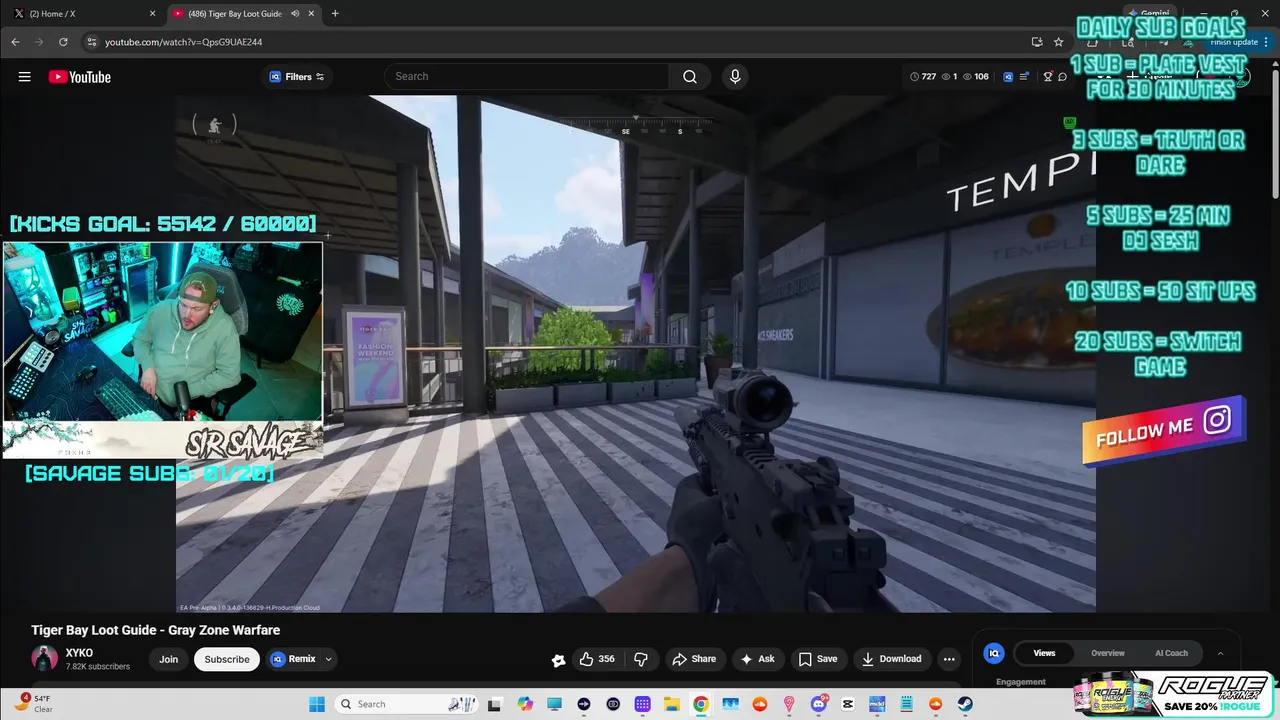Click the chat bubble icon in header
Screen dimensions: 1280x720
pyautogui.click(x=1062, y=77)
